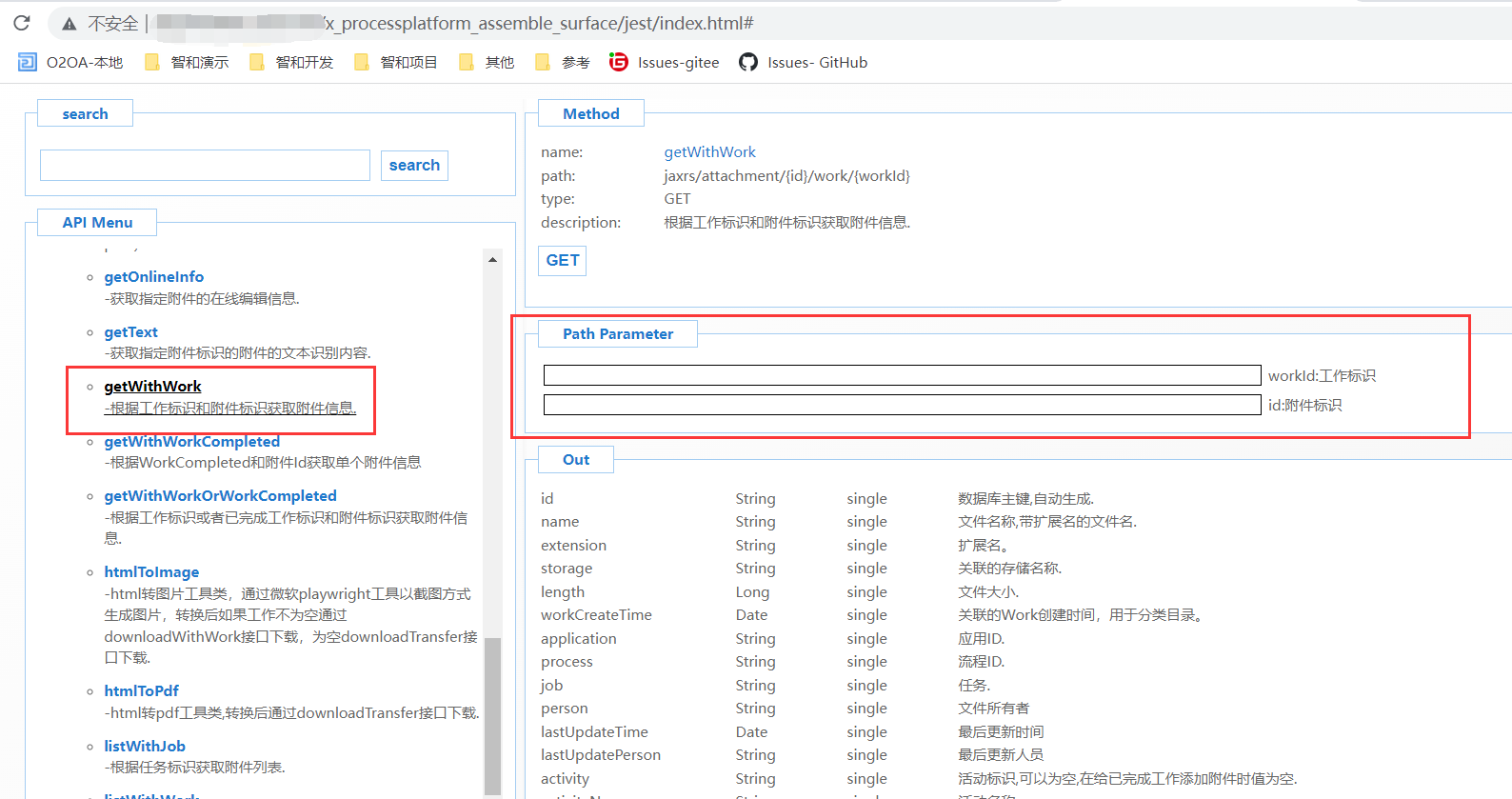This screenshot has width=1512, height=799.
Task: Open the 智和开发 bookmark folder
Action: pyautogui.click(x=292, y=63)
